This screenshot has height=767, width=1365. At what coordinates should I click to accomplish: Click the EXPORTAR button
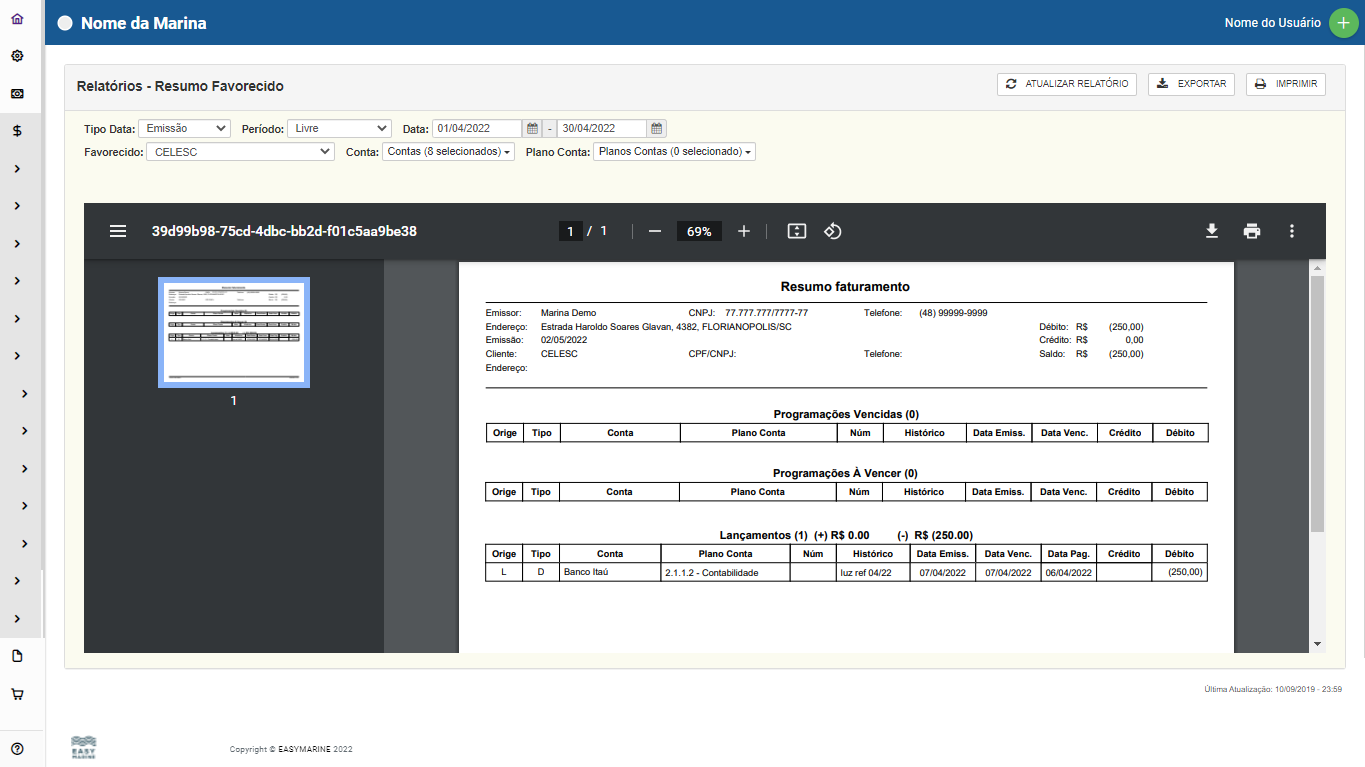(x=1191, y=84)
